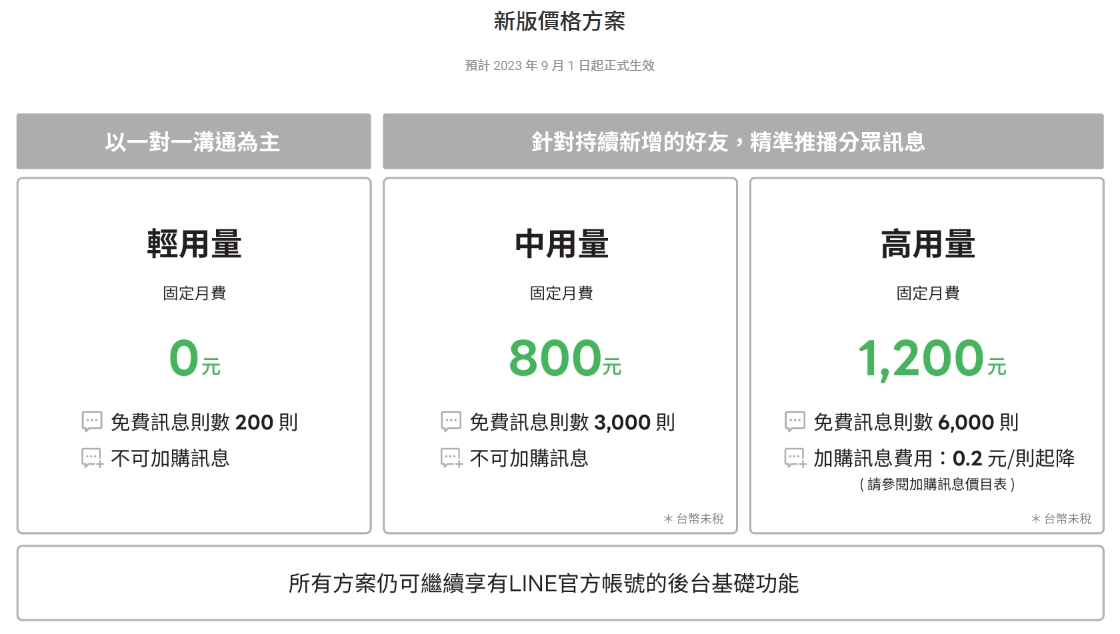Click the 預計 2023 年 9 月 1 日 effective date text
Image resolution: width=1120 pixels, height=634 pixels.
(560, 66)
